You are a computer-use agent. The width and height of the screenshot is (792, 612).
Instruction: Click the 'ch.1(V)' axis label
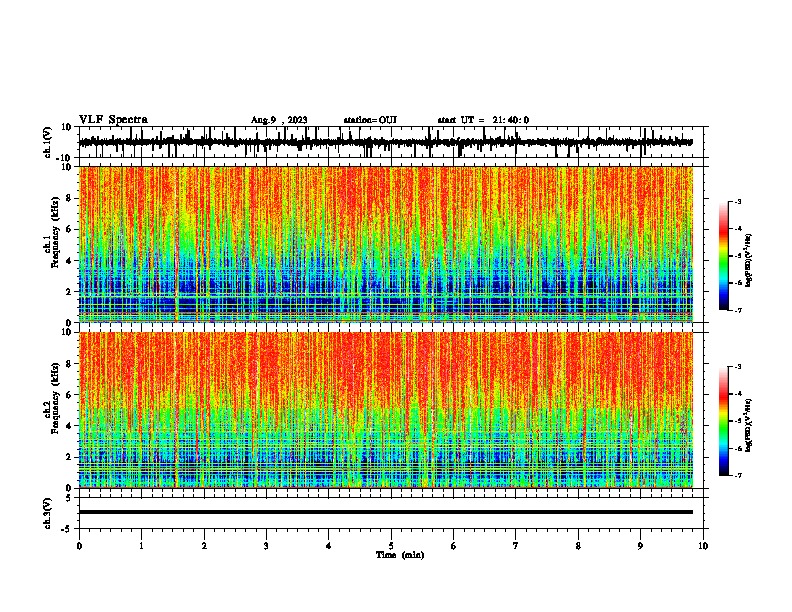pyautogui.click(x=48, y=142)
